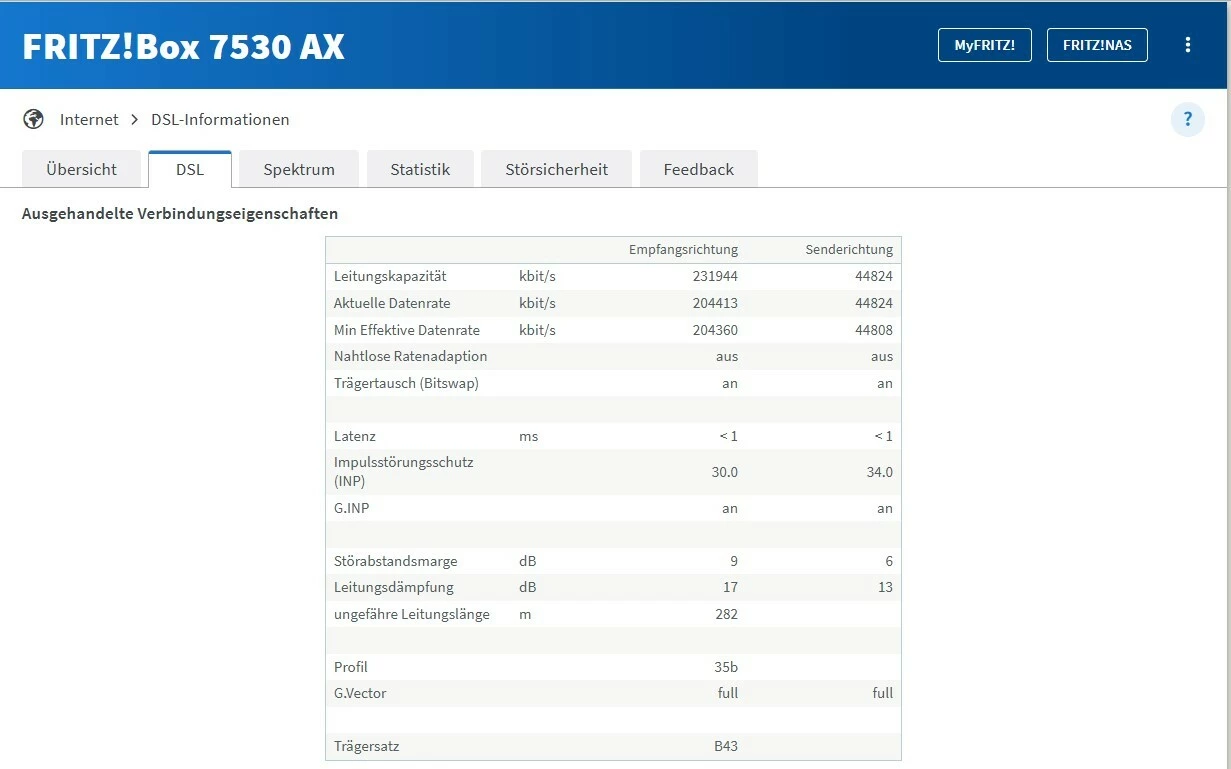Screen dimensions: 1231x769
Task: Open the FRITZ!NAS storage page
Action: pos(1097,45)
